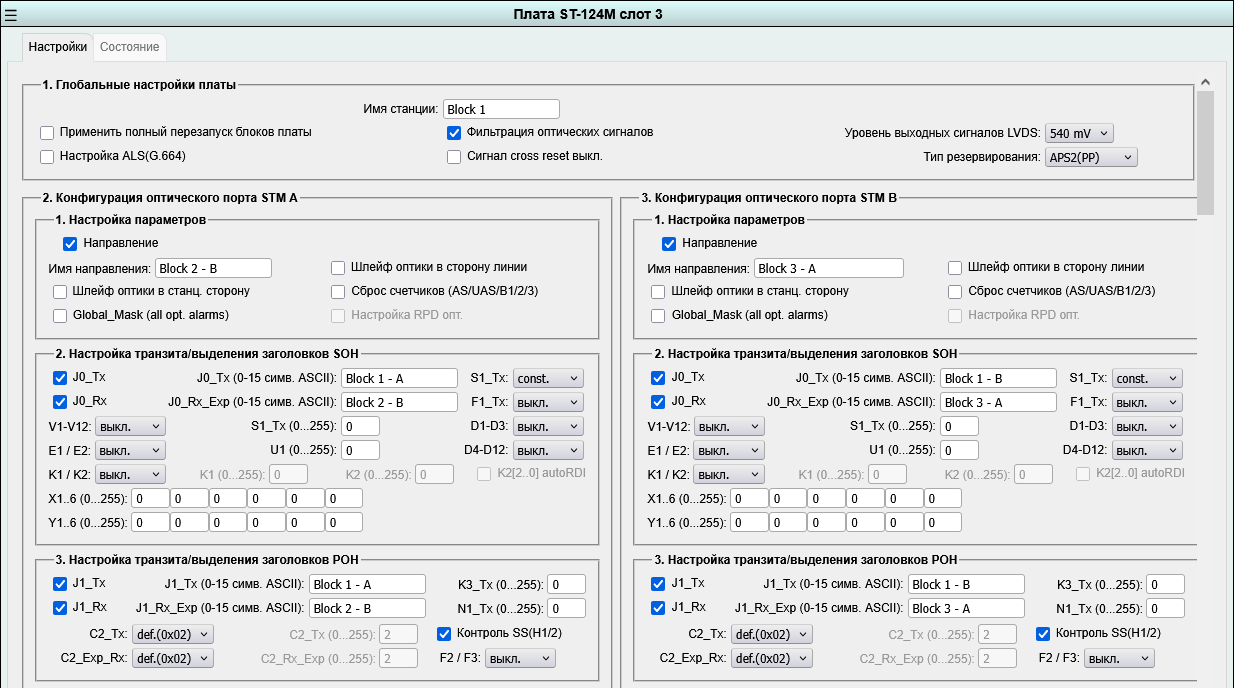Toggle the Настройка ALS(G.664) checkbox
The width and height of the screenshot is (1234, 688).
click(x=47, y=156)
